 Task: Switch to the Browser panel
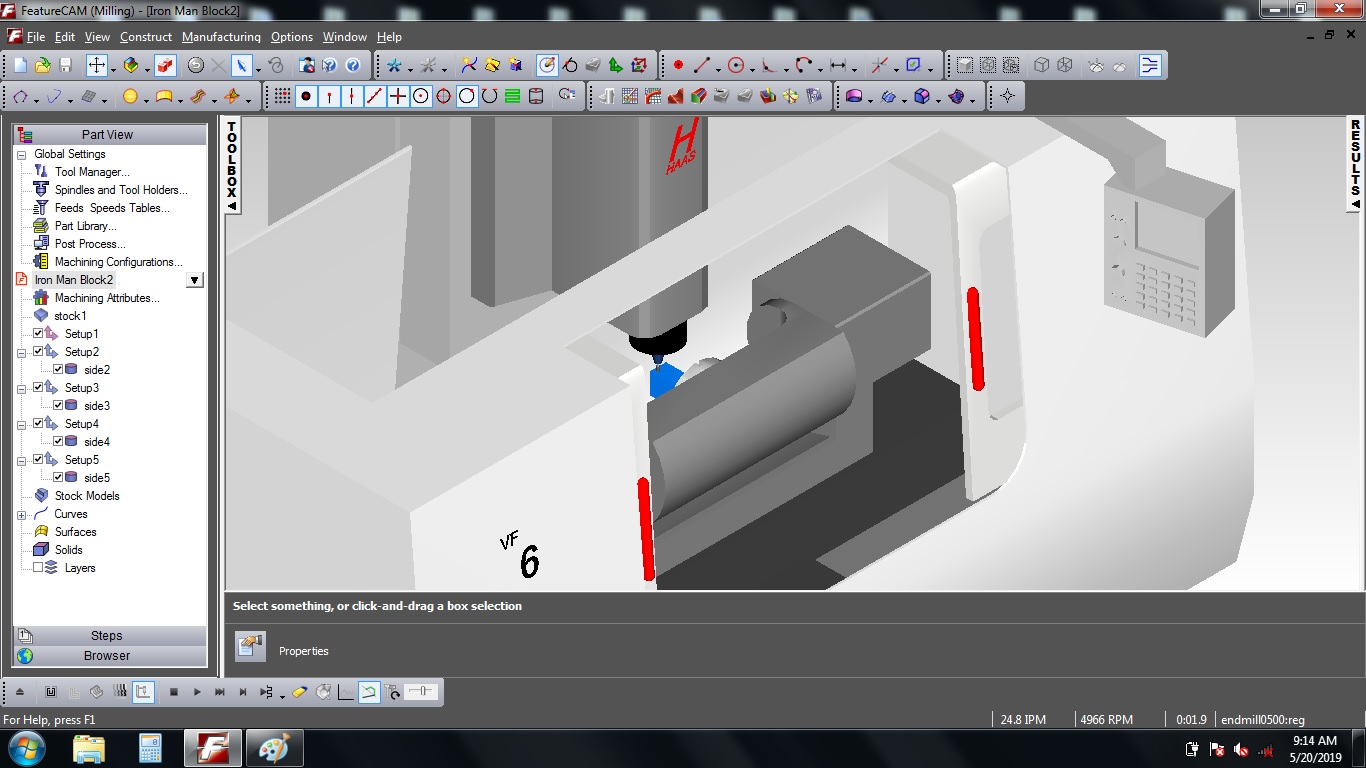coord(110,656)
